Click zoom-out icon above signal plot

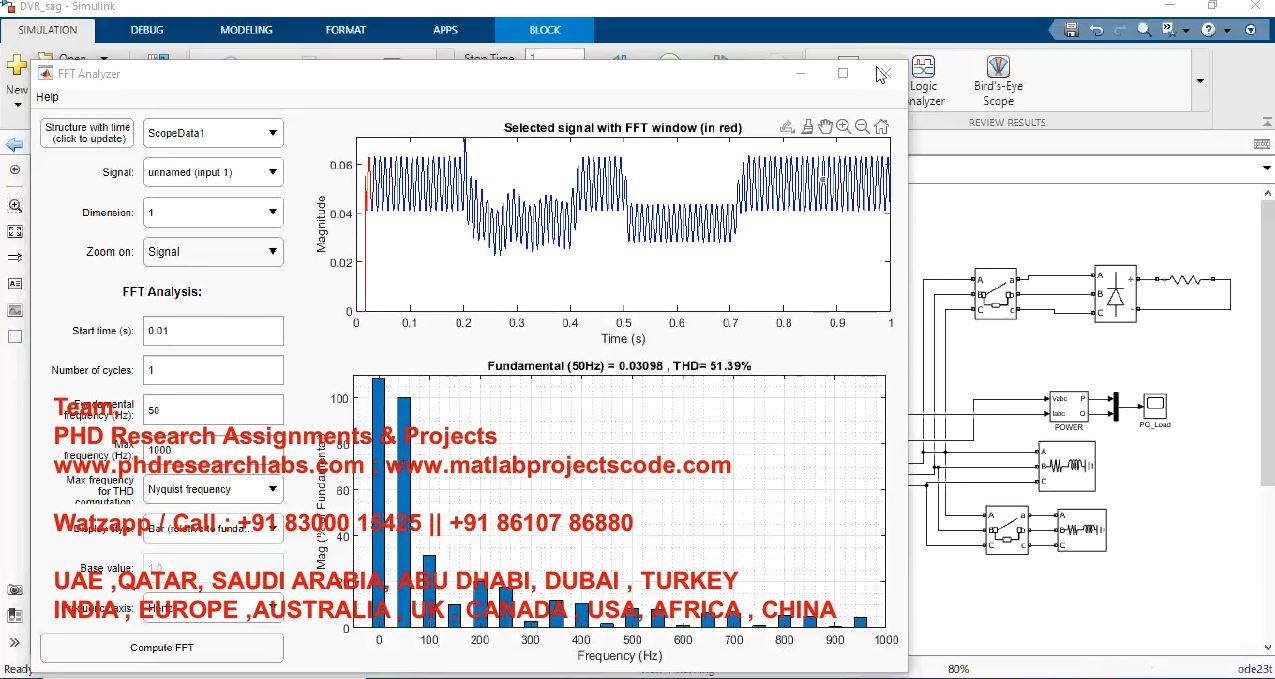862,126
